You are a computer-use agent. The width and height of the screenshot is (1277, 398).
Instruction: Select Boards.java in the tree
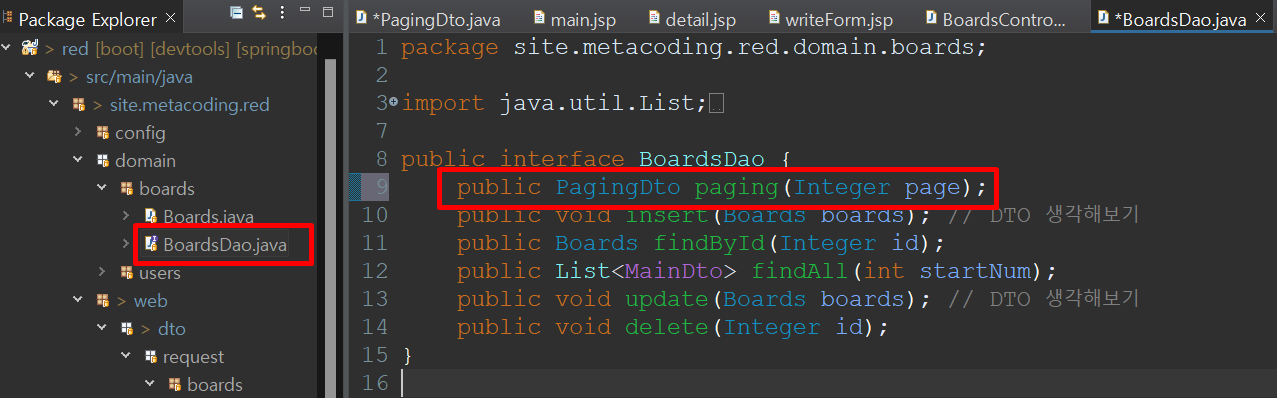point(208,216)
